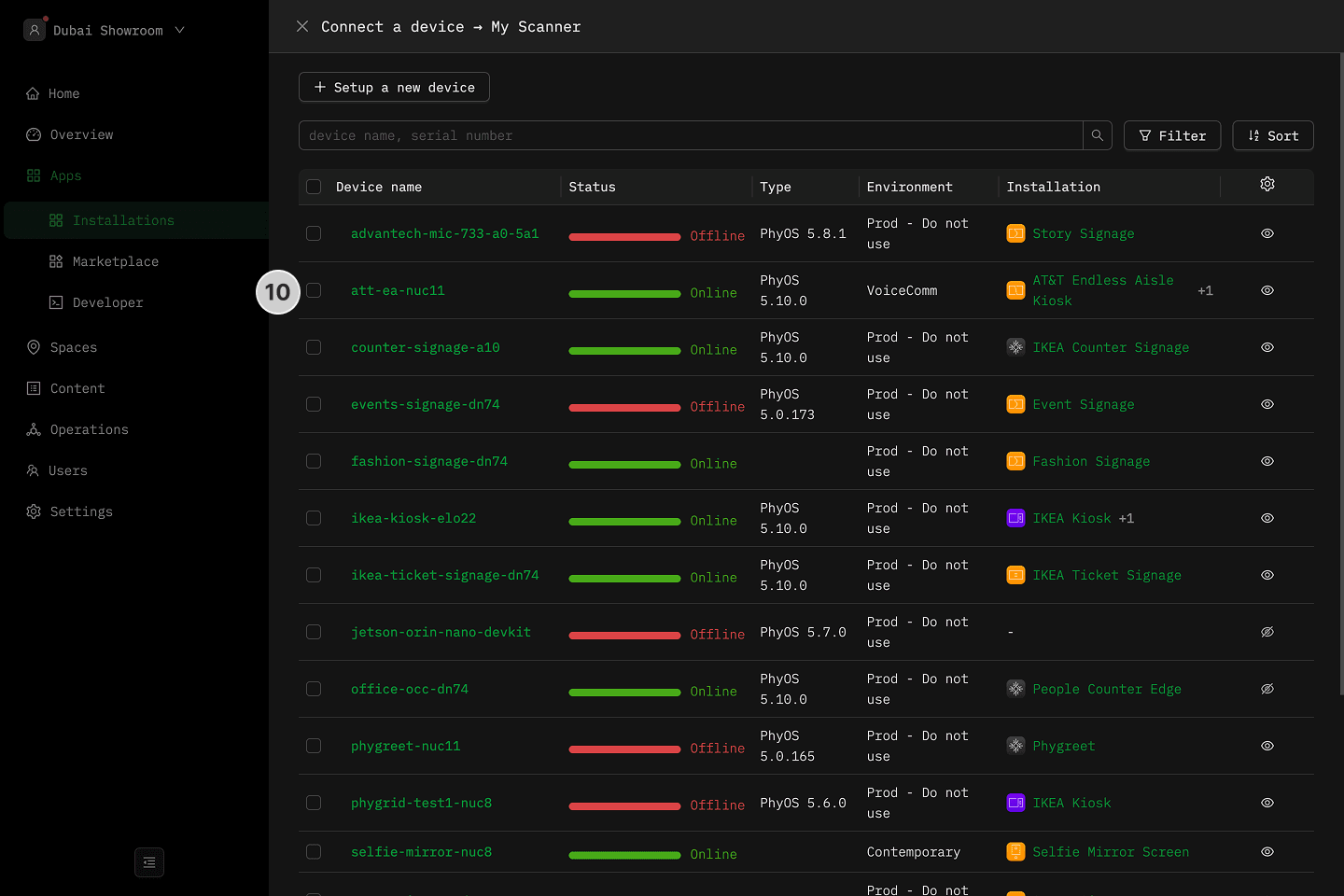Viewport: 1344px width, 896px height.
Task: Toggle visibility eye for jetson-orin-nano-devkit
Action: click(x=1267, y=632)
